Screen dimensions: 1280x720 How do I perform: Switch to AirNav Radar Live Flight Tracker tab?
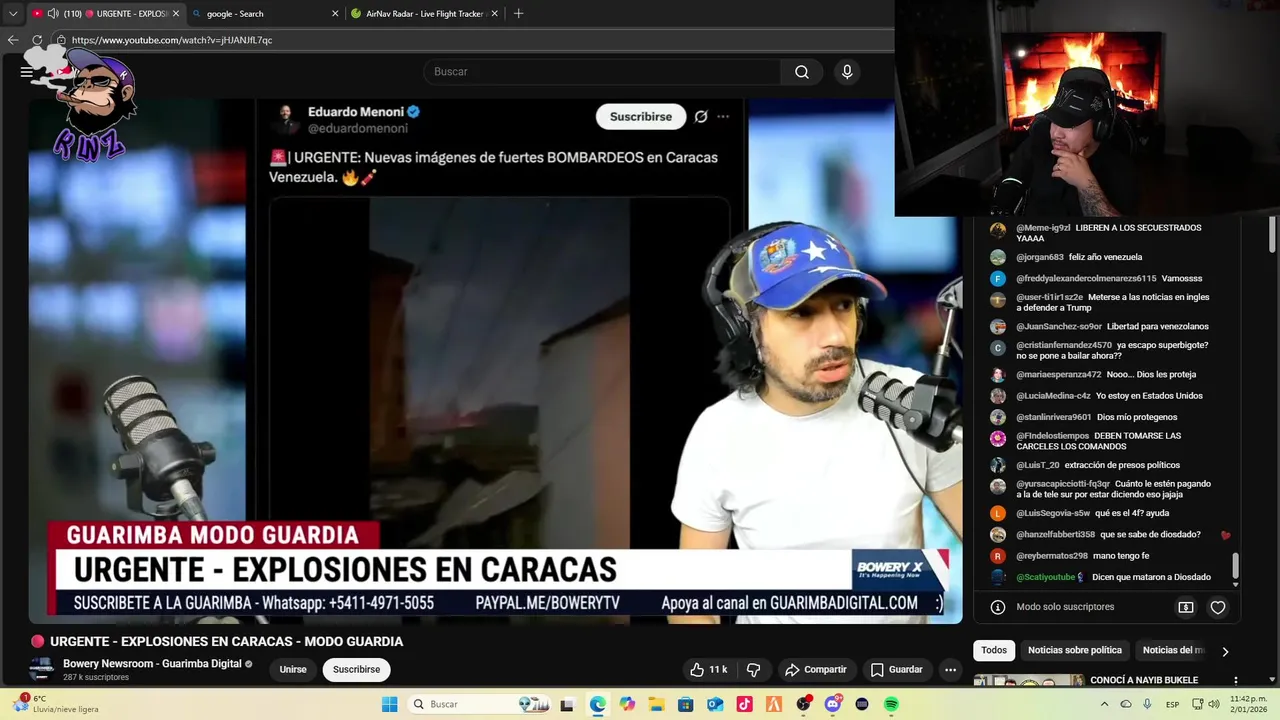pos(424,14)
